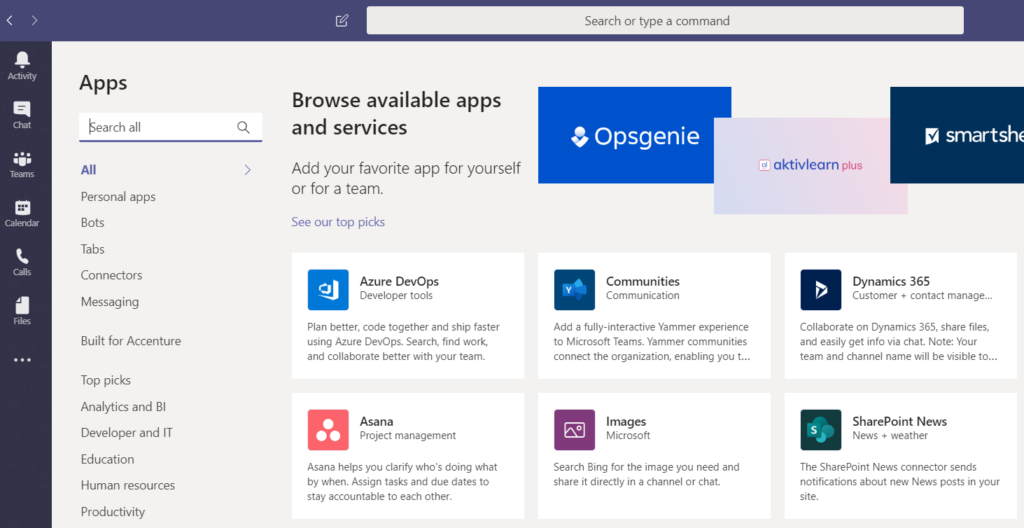Go to the Teams icon
Screen dimensions: 1024x528
coord(22,159)
